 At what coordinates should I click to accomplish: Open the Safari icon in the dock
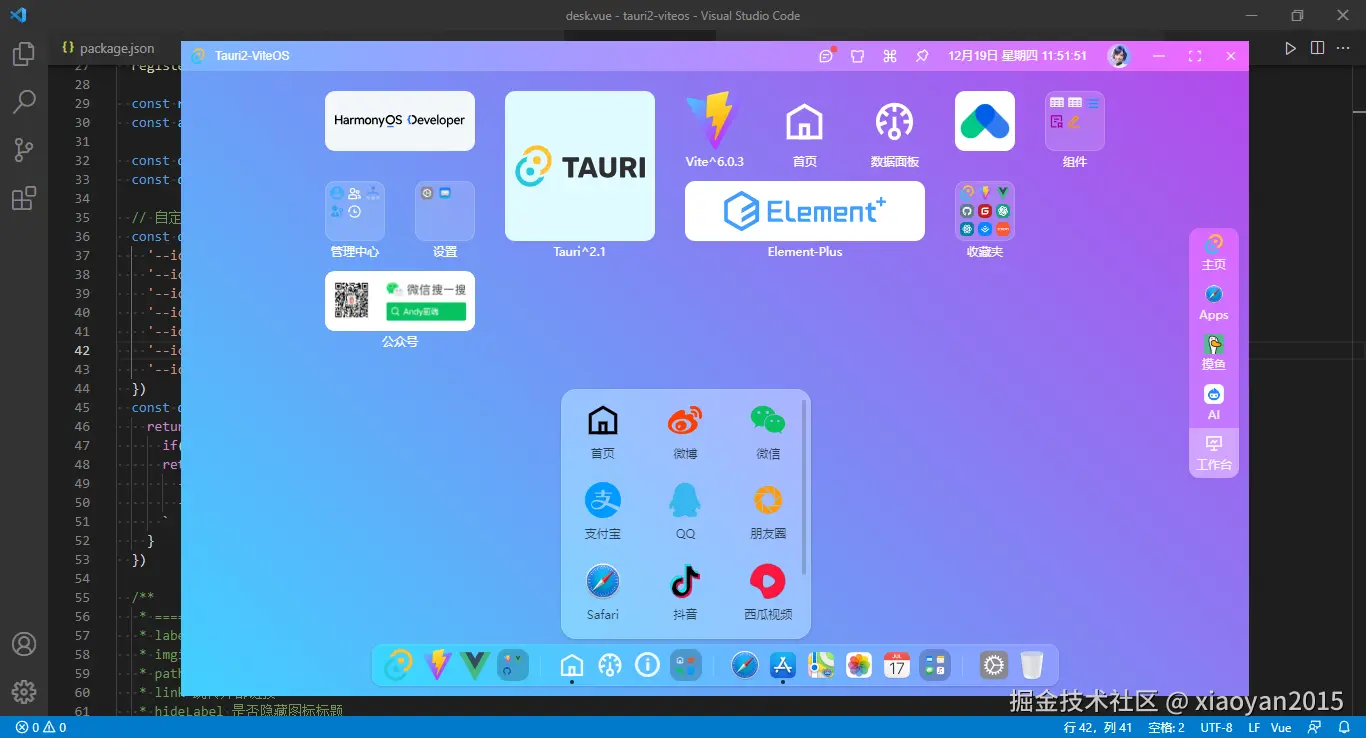click(x=745, y=665)
